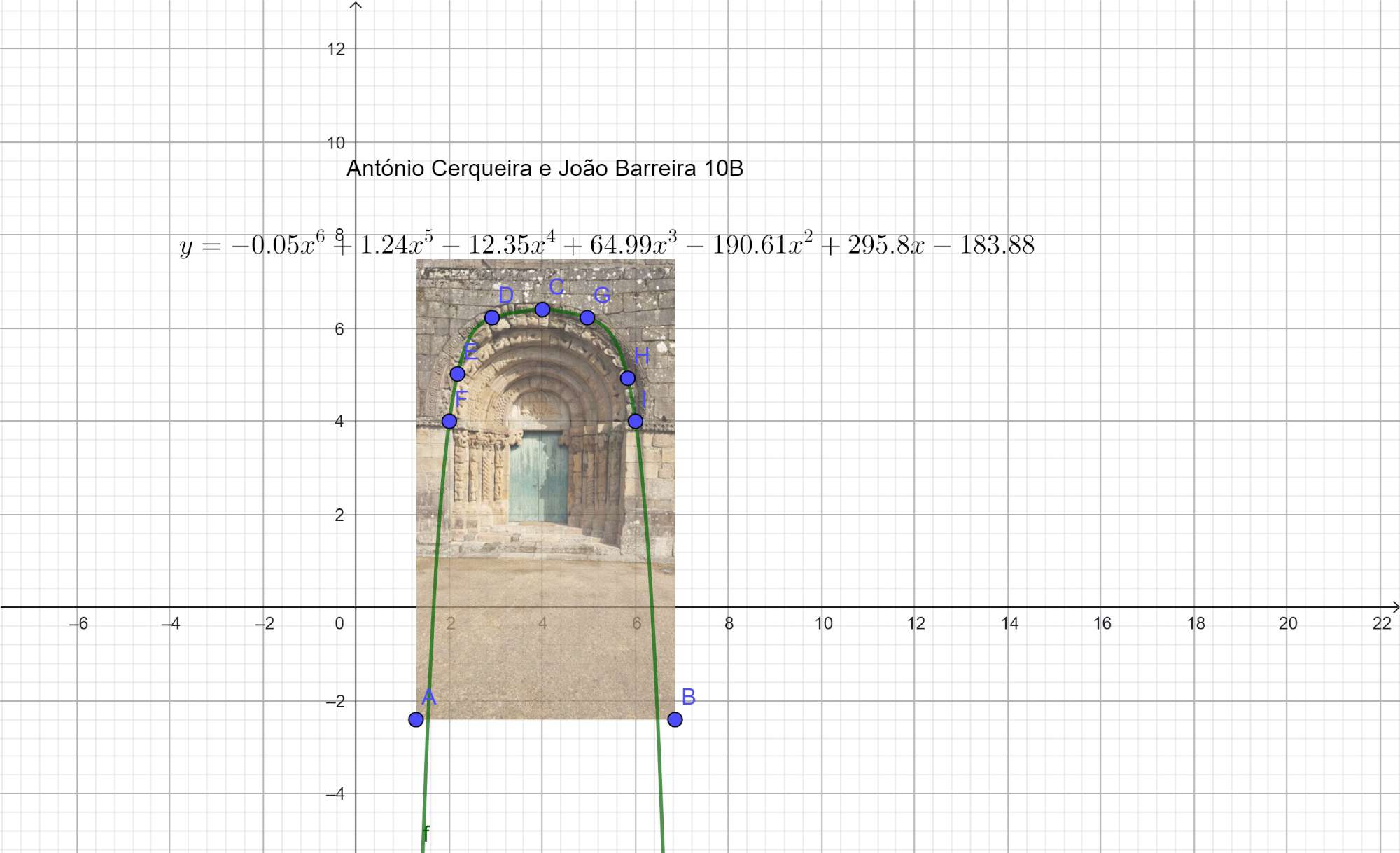
Task: Click the 12 tick label on the y-axis
Action: click(336, 49)
